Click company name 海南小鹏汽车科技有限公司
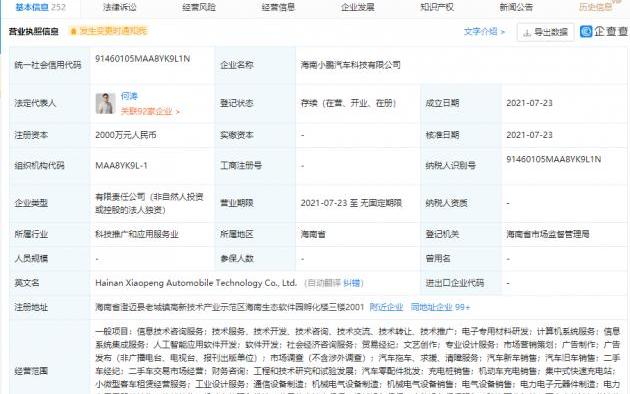The width and height of the screenshot is (630, 394). click(350, 65)
